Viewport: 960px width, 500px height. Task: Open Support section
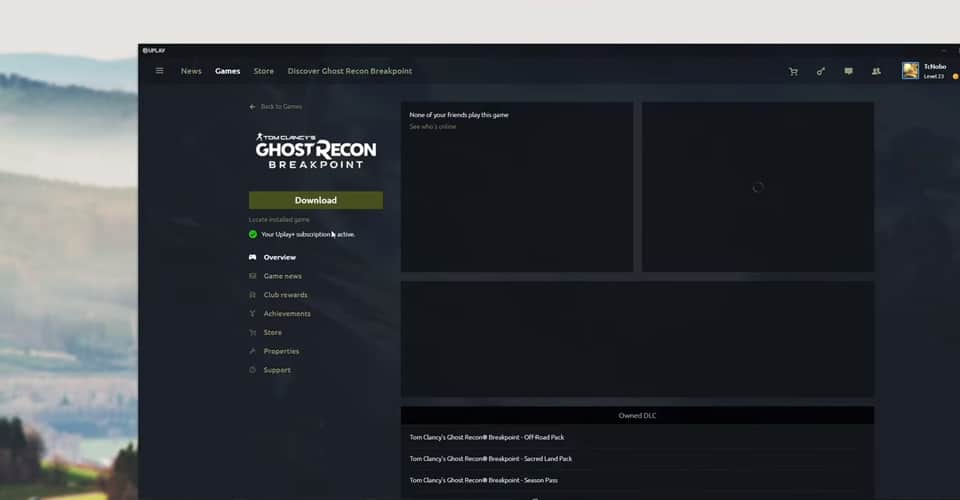point(277,370)
